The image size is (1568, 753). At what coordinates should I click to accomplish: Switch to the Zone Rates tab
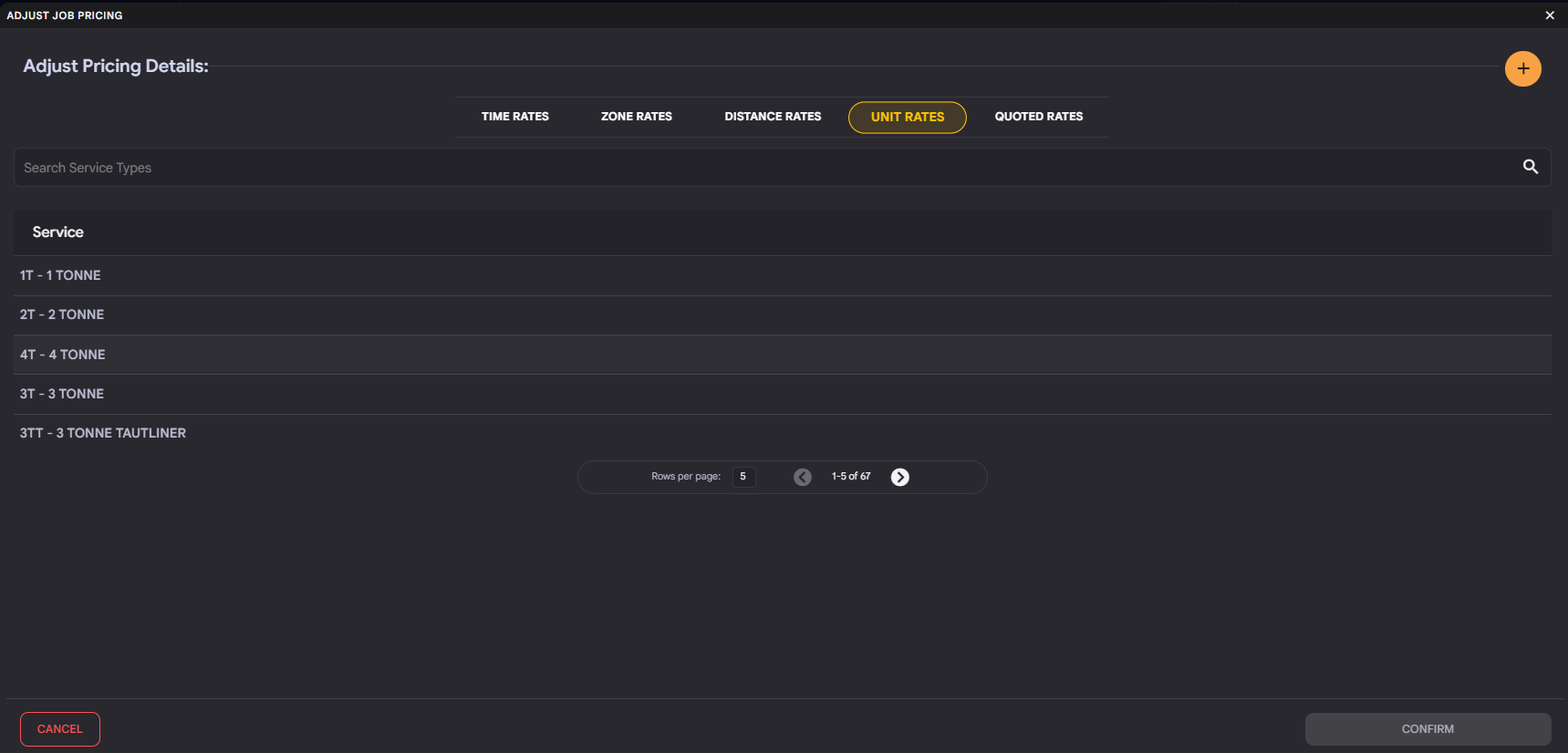tap(637, 117)
